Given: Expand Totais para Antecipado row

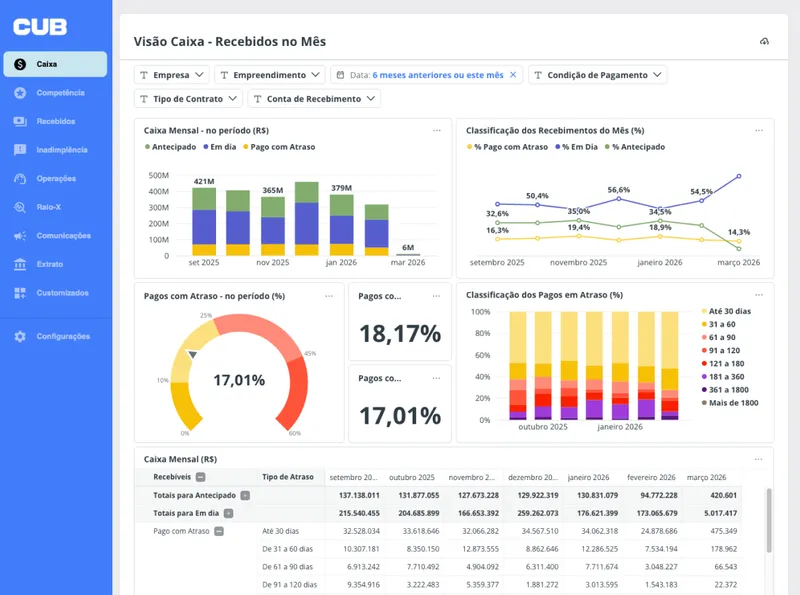Looking at the screenshot, I should (x=245, y=495).
